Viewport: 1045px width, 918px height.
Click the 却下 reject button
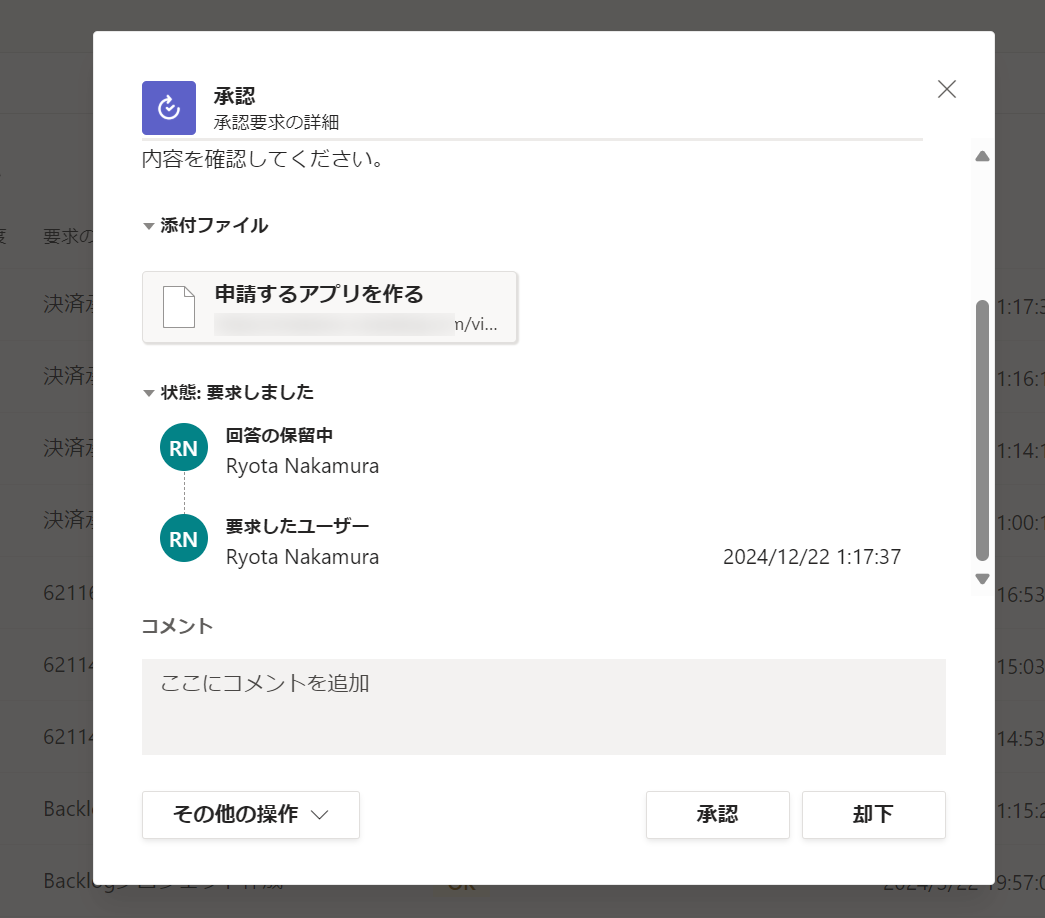tap(874, 815)
